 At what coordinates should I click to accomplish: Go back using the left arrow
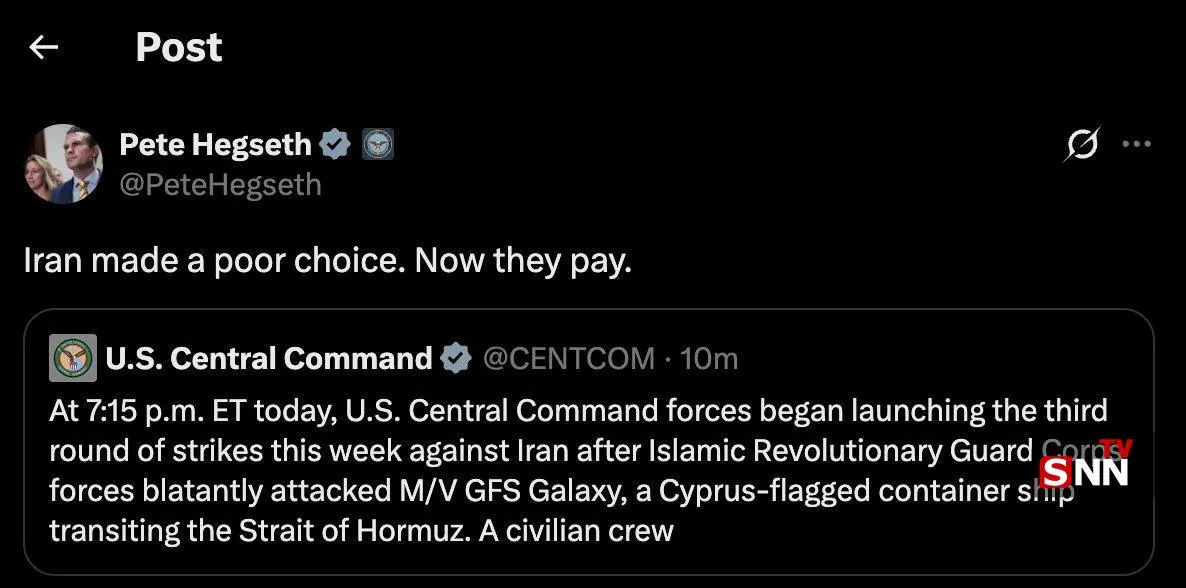[43, 47]
